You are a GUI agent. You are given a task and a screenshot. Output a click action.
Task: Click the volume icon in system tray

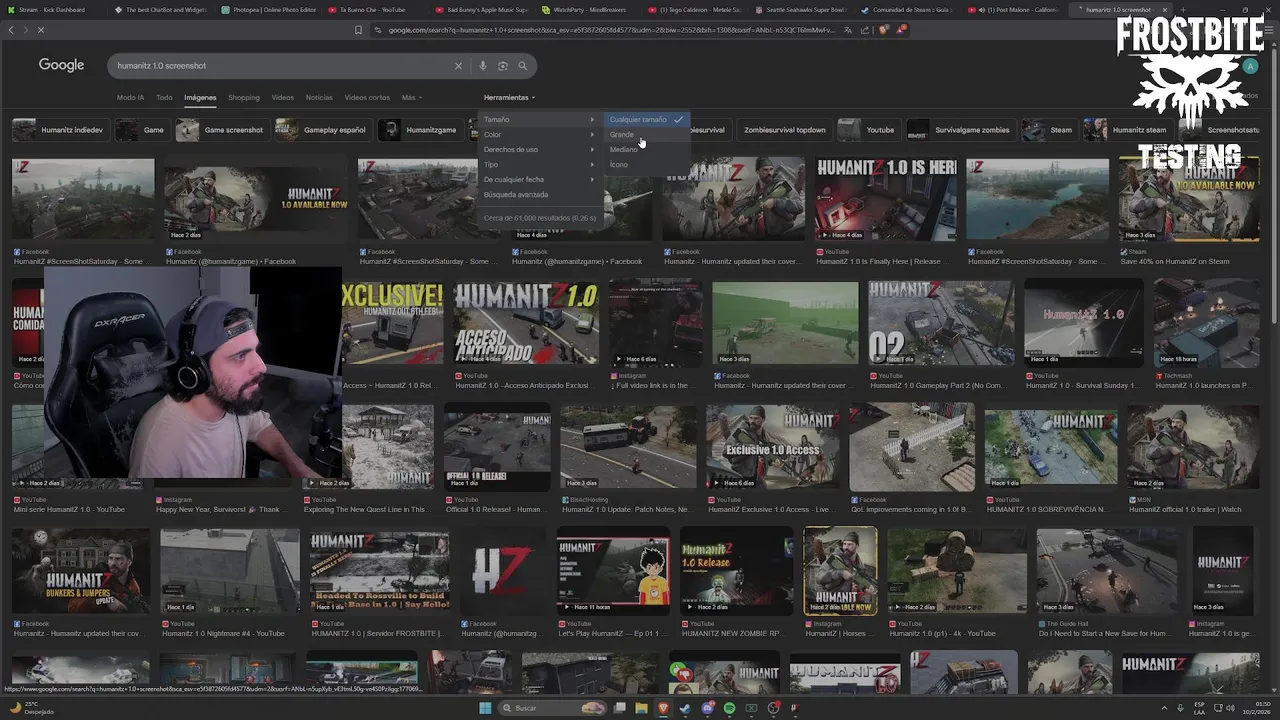point(1229,708)
